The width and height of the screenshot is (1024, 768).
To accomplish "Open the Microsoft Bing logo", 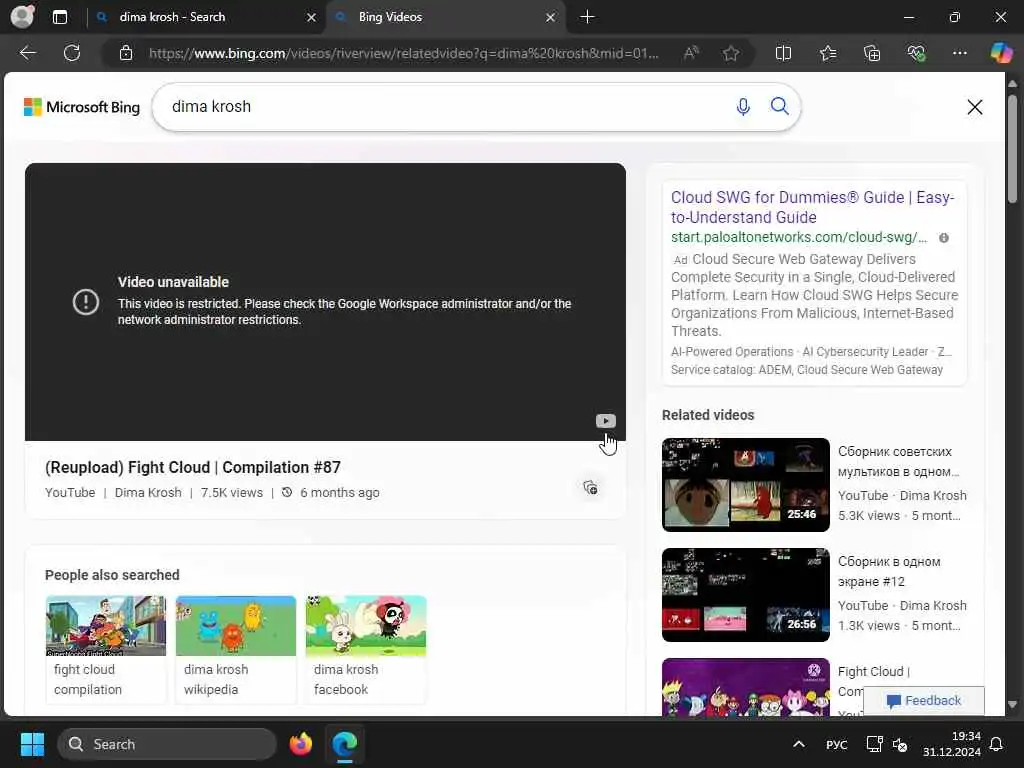I will pyautogui.click(x=82, y=106).
